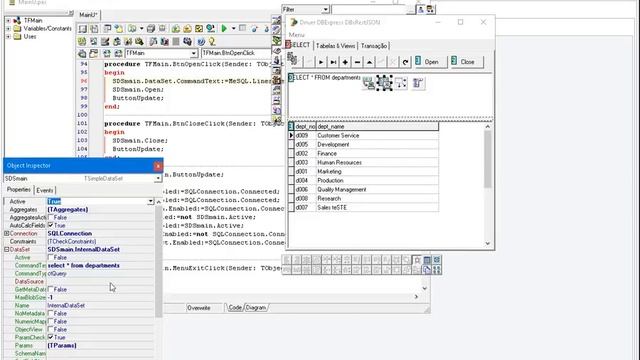This screenshot has width=640, height=360.
Task: Click the printer-like icon in top toolbar
Action: pos(151,29)
